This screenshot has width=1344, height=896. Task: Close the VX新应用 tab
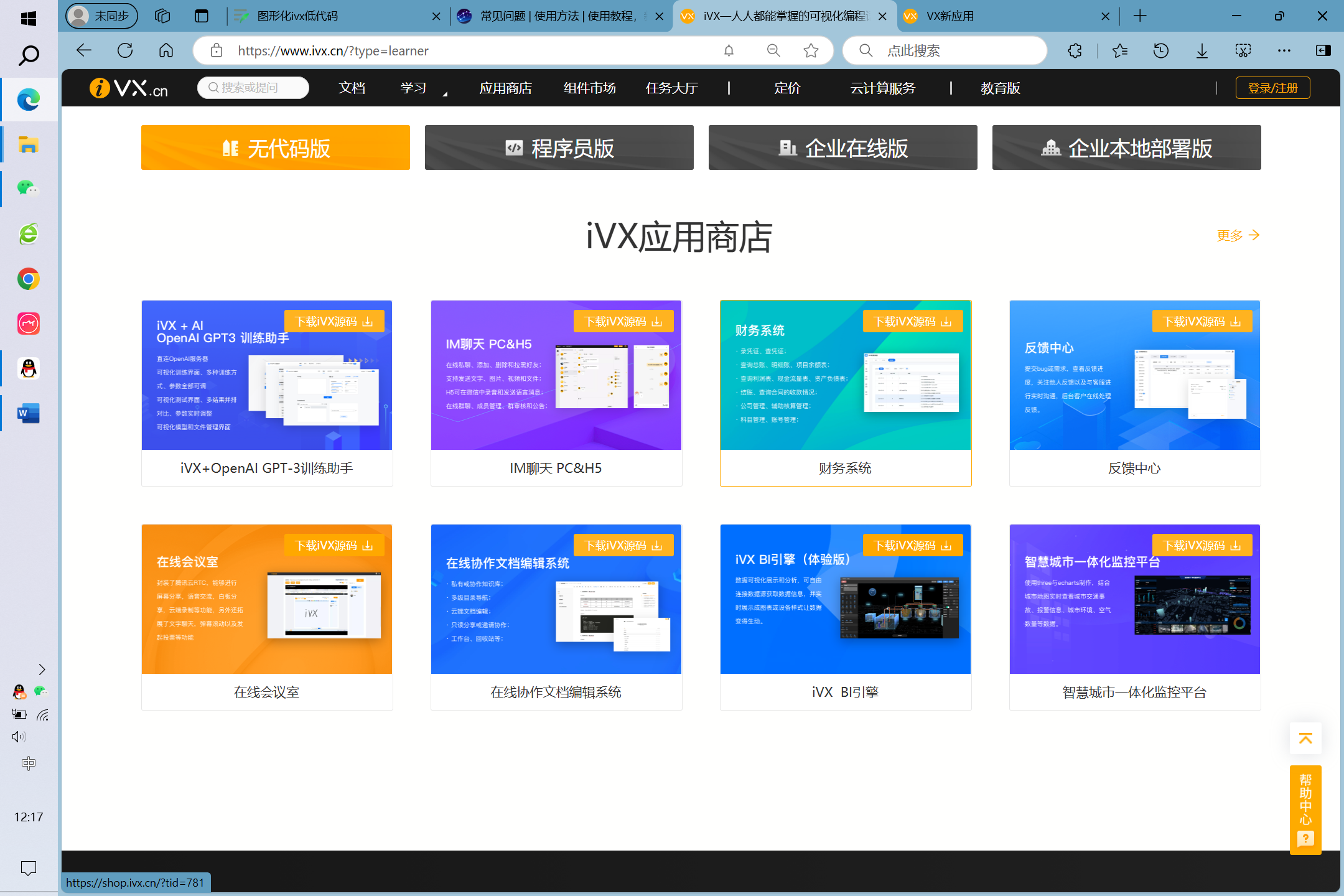pyautogui.click(x=1105, y=16)
